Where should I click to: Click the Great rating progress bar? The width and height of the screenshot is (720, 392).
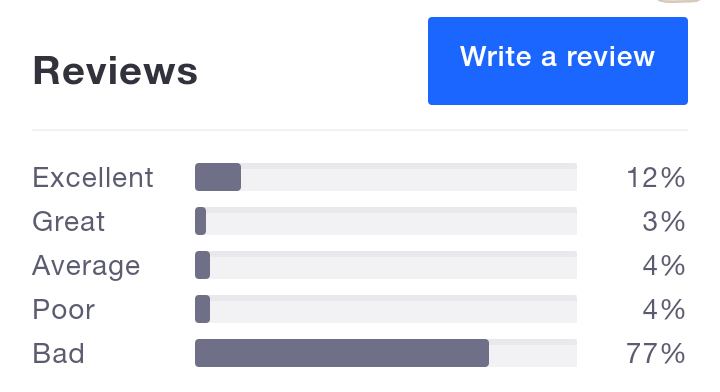coord(386,221)
